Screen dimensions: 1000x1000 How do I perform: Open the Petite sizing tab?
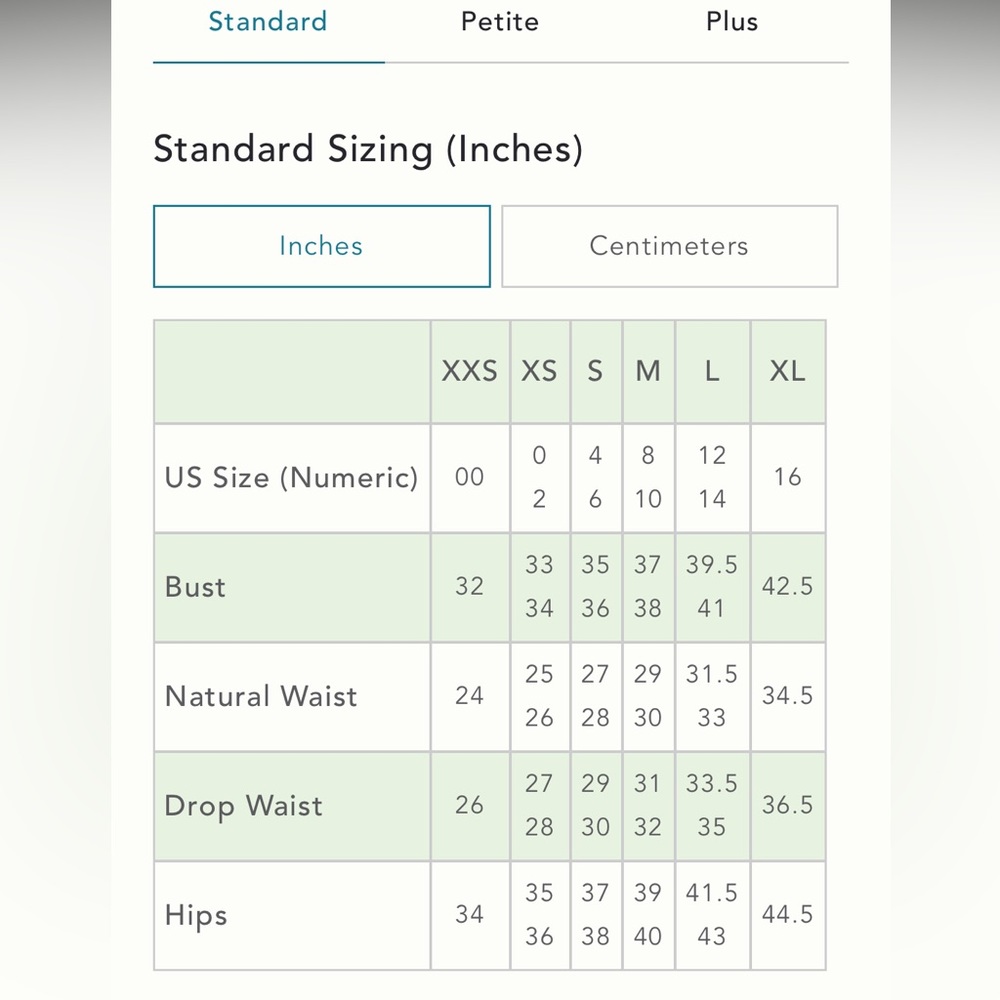(500, 22)
